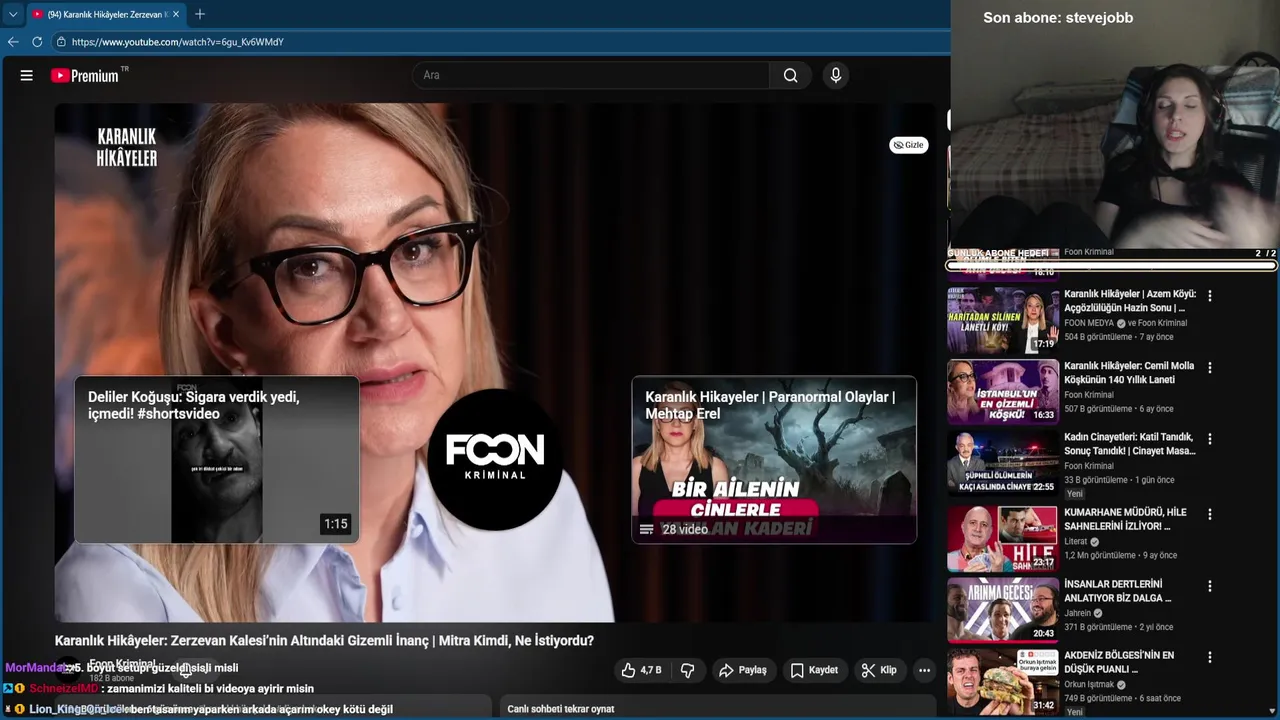Open 'AKDENİZ BÖLGESİ'NİN EN DÜŞÜK PUANLI' link

click(x=1119, y=662)
